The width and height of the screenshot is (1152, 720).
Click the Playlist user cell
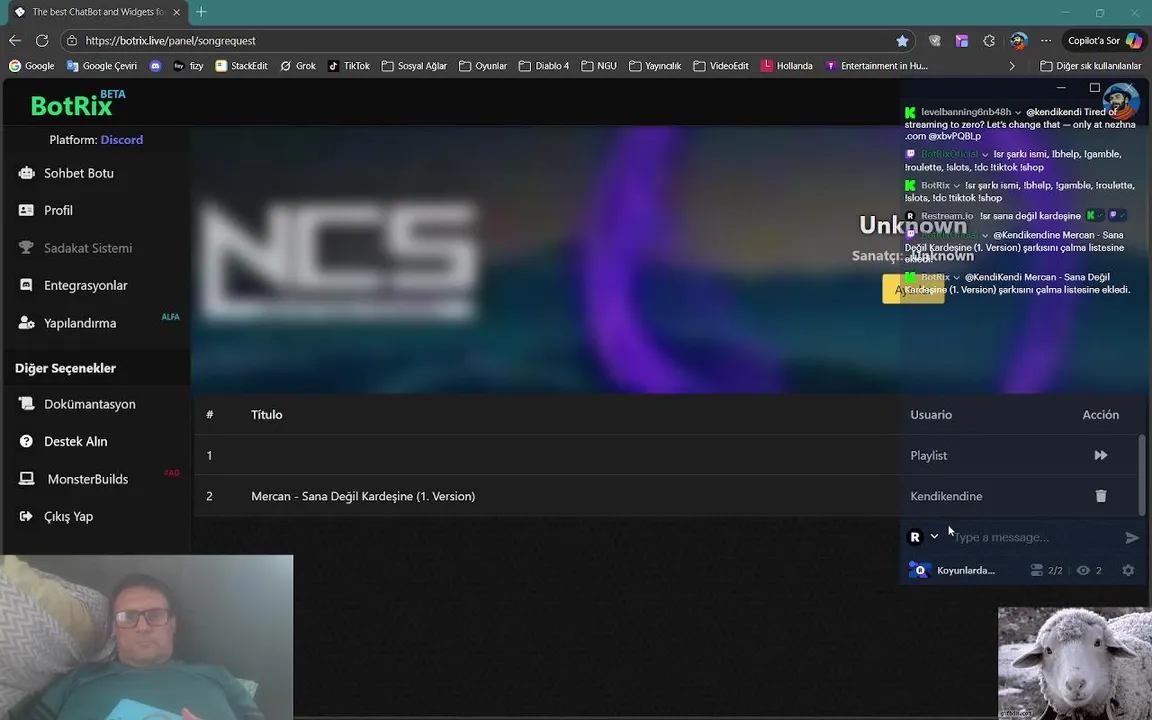pyautogui.click(x=929, y=456)
